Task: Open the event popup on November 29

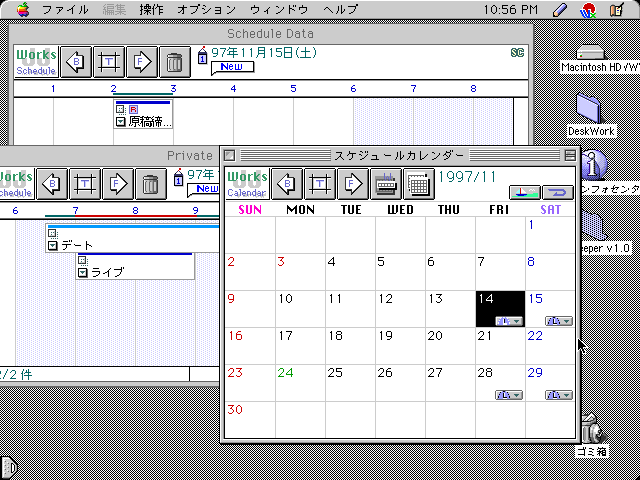Action: coord(559,395)
